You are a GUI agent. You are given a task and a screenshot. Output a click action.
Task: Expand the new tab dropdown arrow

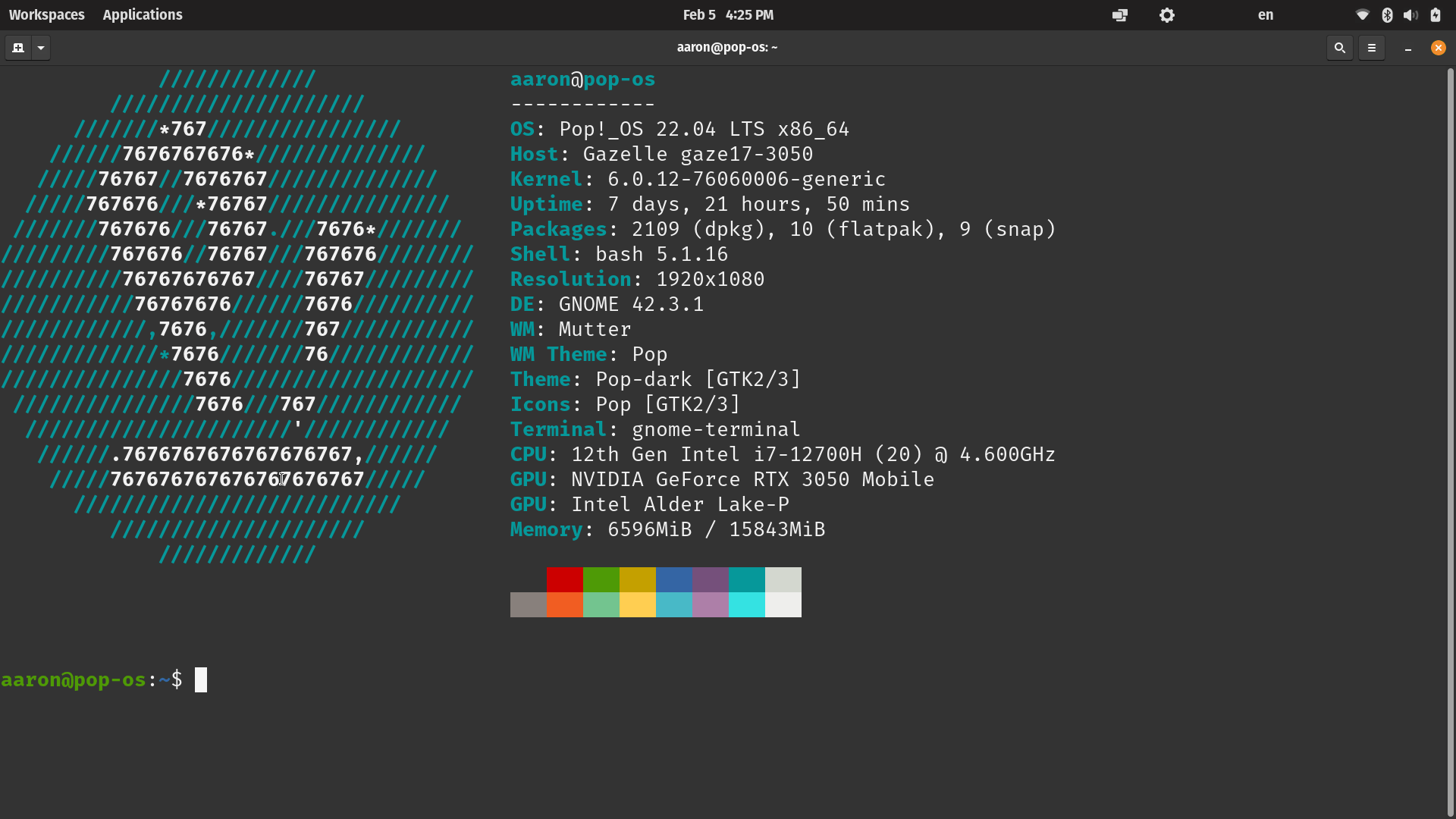click(x=41, y=48)
